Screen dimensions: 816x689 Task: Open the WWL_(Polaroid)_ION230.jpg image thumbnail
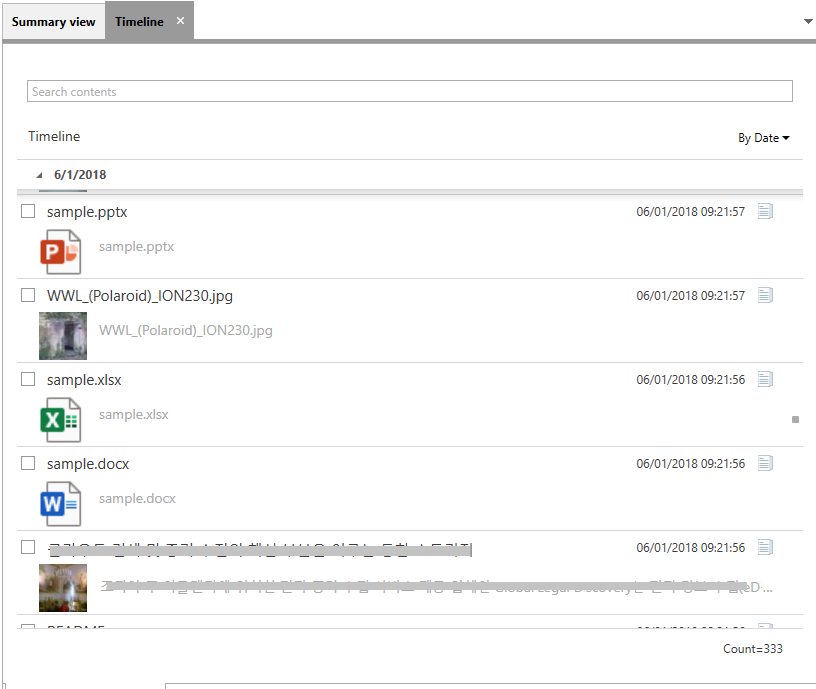pyautogui.click(x=63, y=336)
